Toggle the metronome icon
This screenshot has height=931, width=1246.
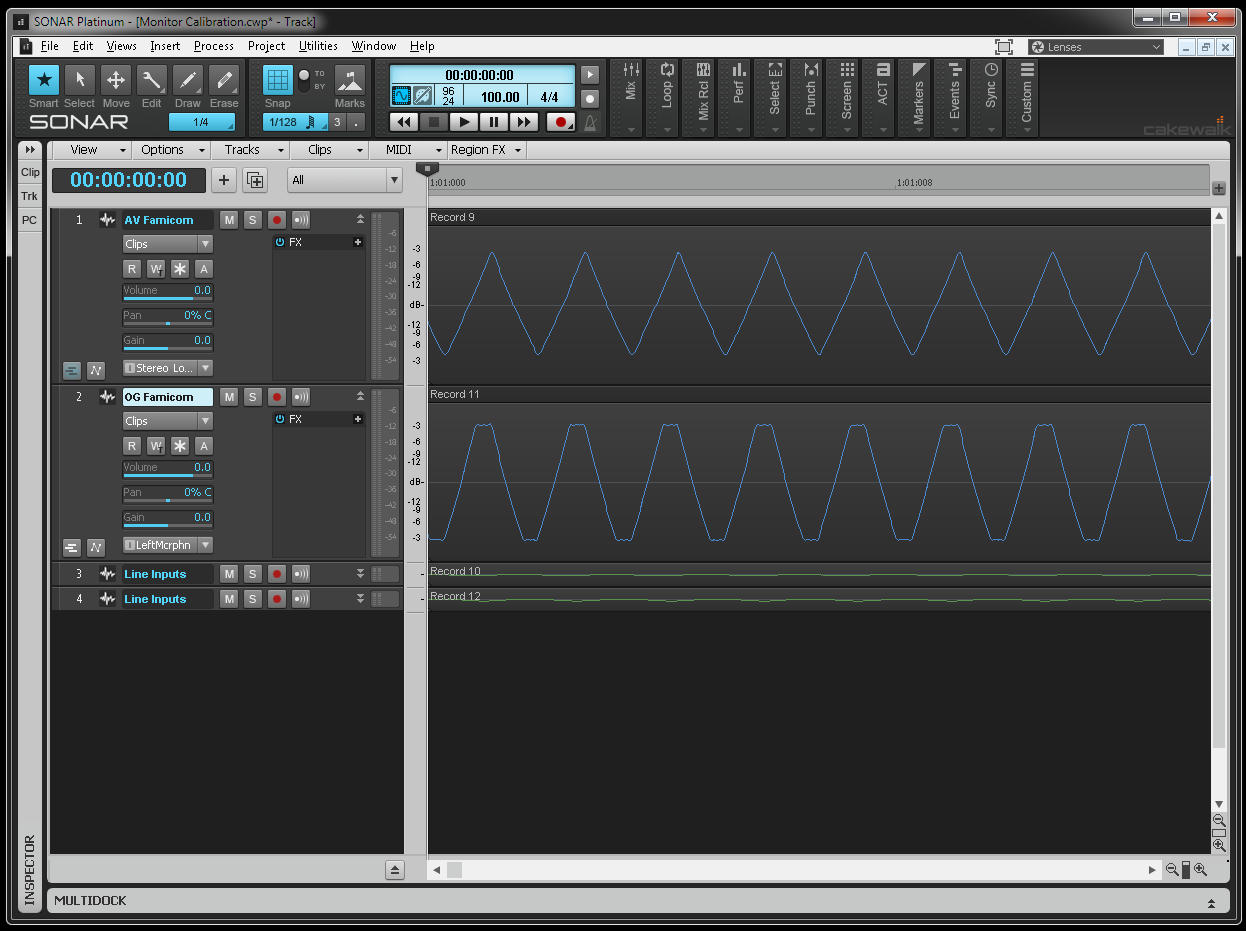590,123
